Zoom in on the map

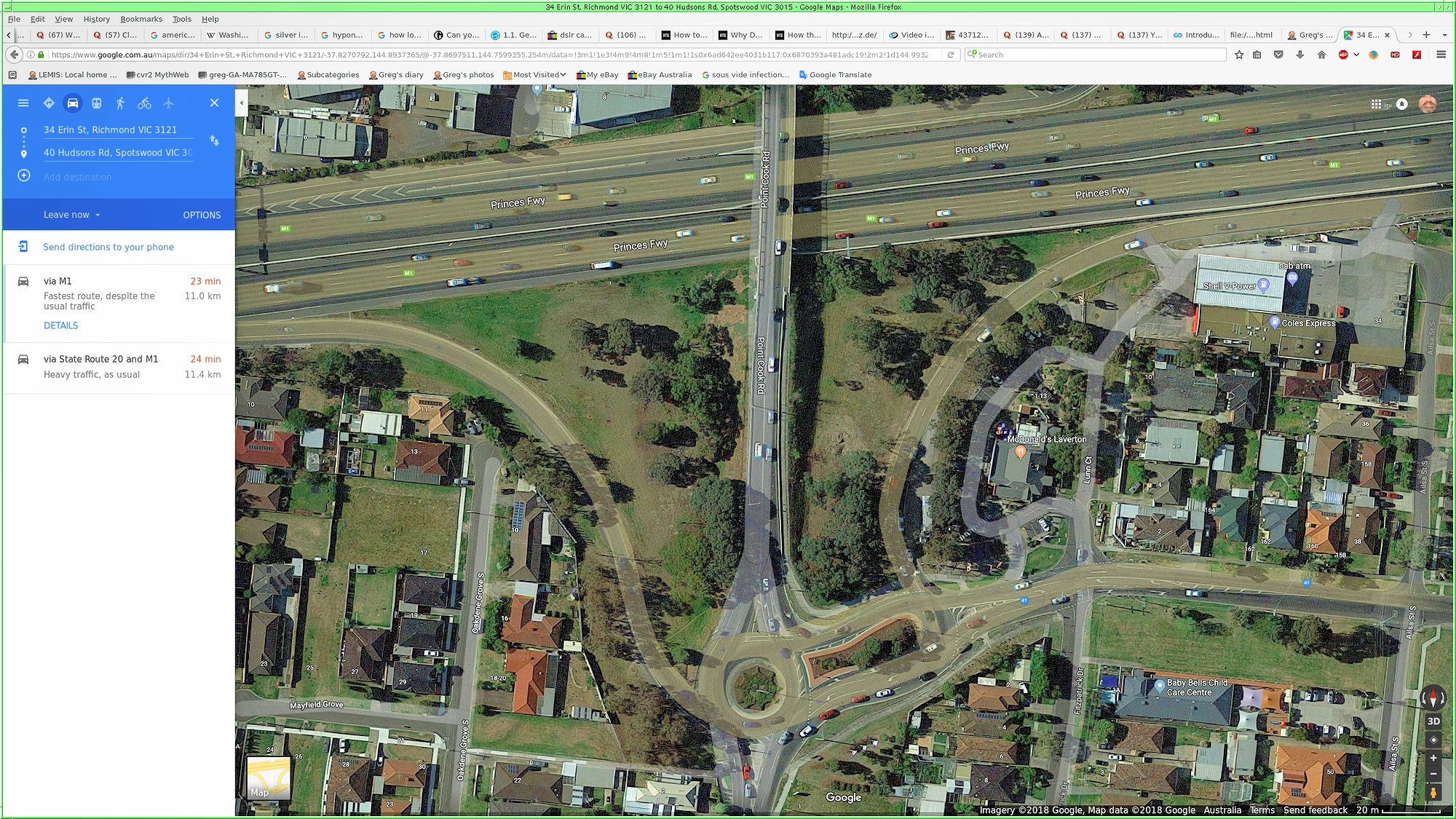(1433, 758)
